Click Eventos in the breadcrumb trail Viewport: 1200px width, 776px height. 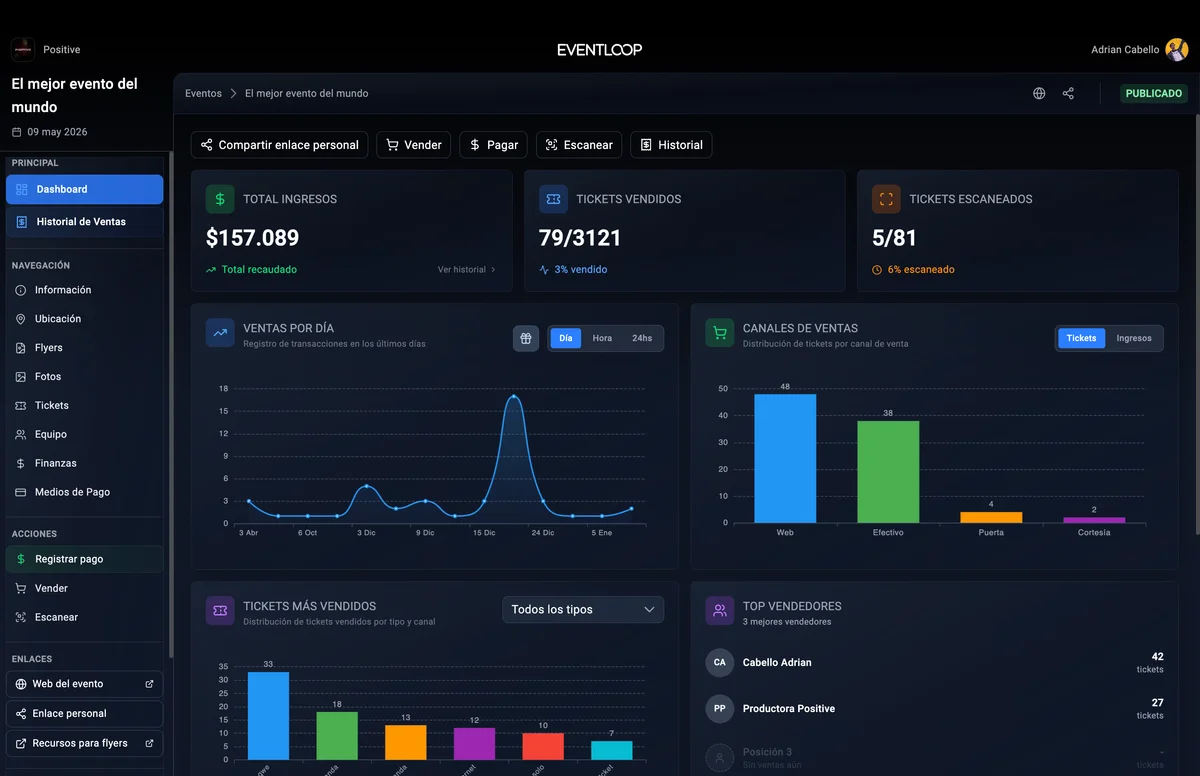(203, 93)
